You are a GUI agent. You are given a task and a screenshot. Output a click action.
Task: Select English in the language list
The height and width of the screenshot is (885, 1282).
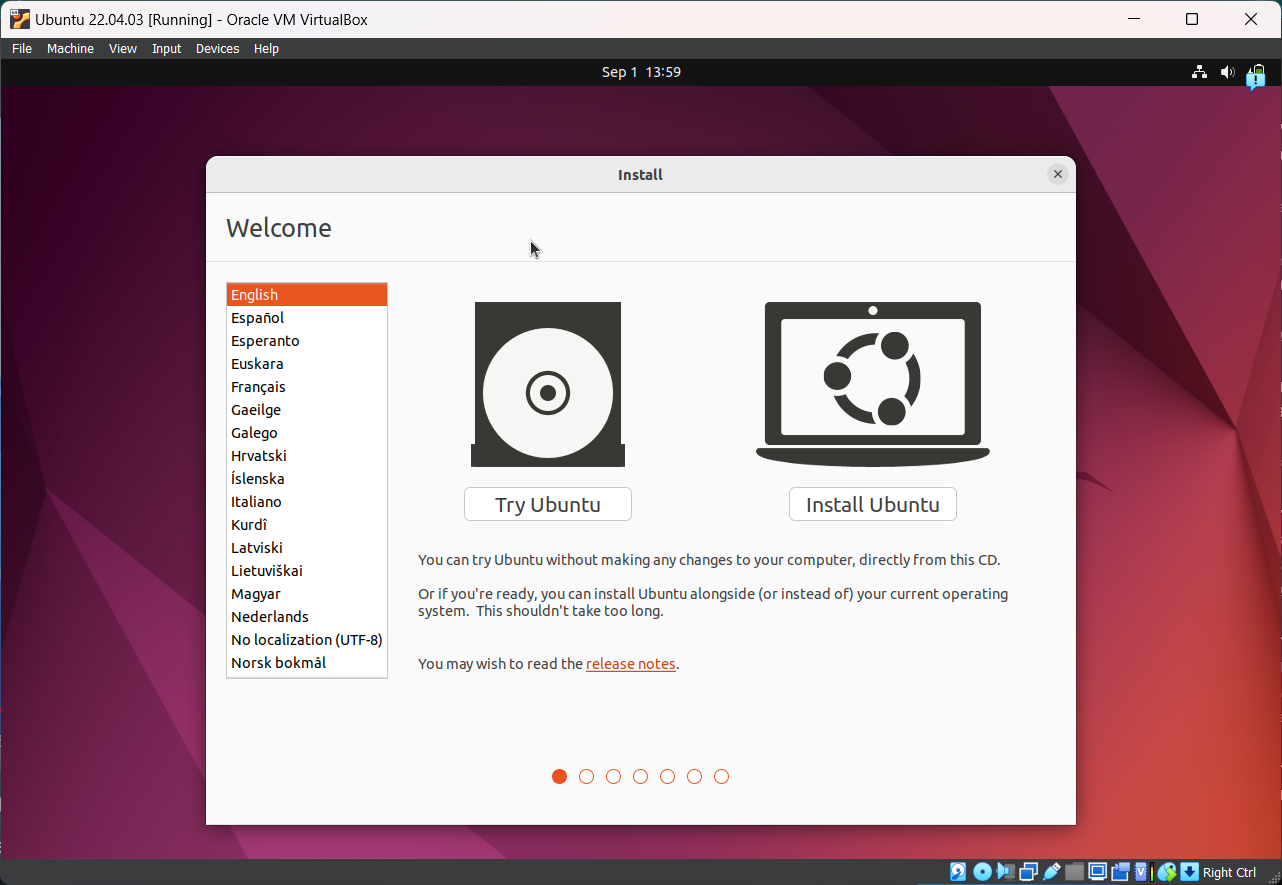(x=307, y=295)
